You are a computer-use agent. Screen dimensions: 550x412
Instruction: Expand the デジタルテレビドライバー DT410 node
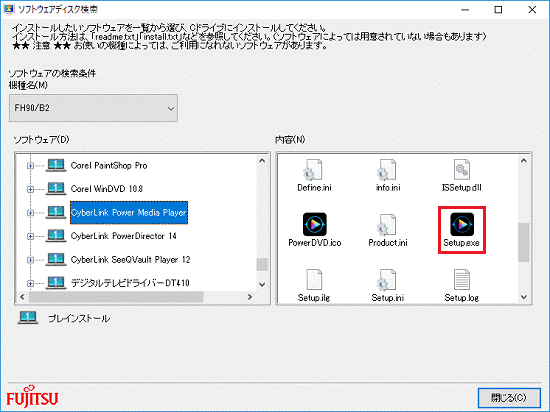coord(31,283)
